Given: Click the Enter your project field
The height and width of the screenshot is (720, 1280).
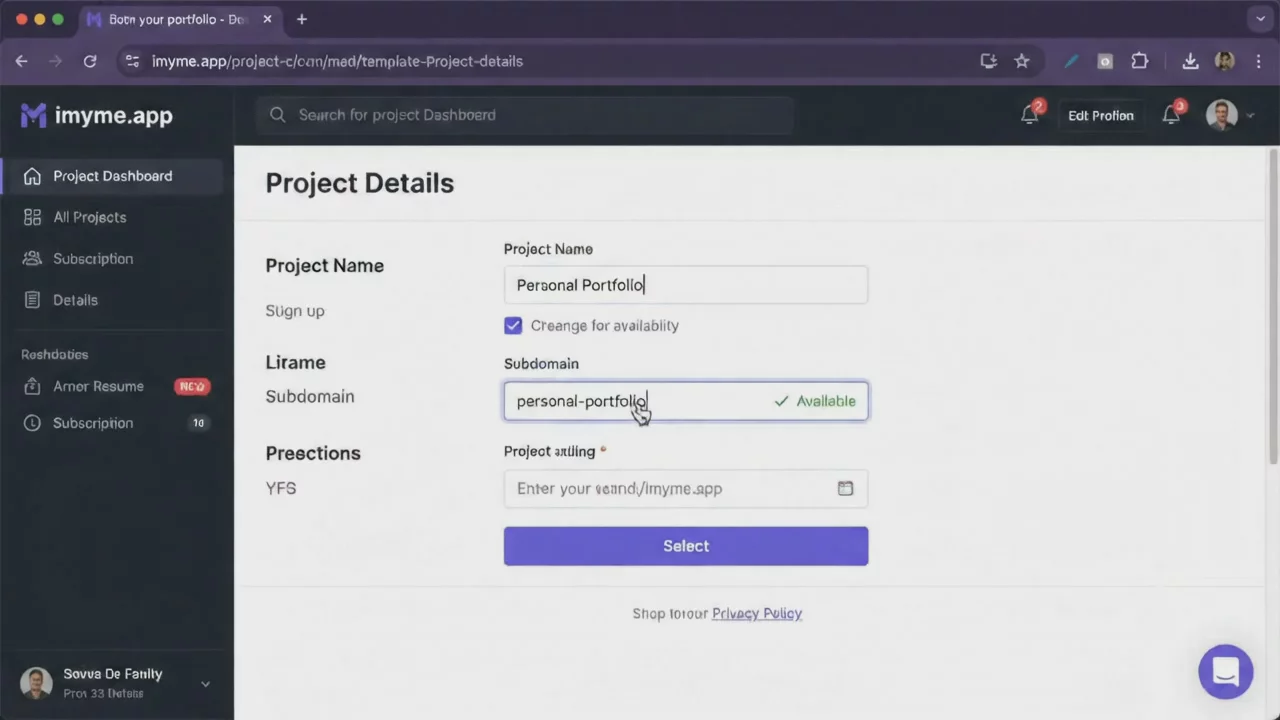Looking at the screenshot, I should point(686,488).
